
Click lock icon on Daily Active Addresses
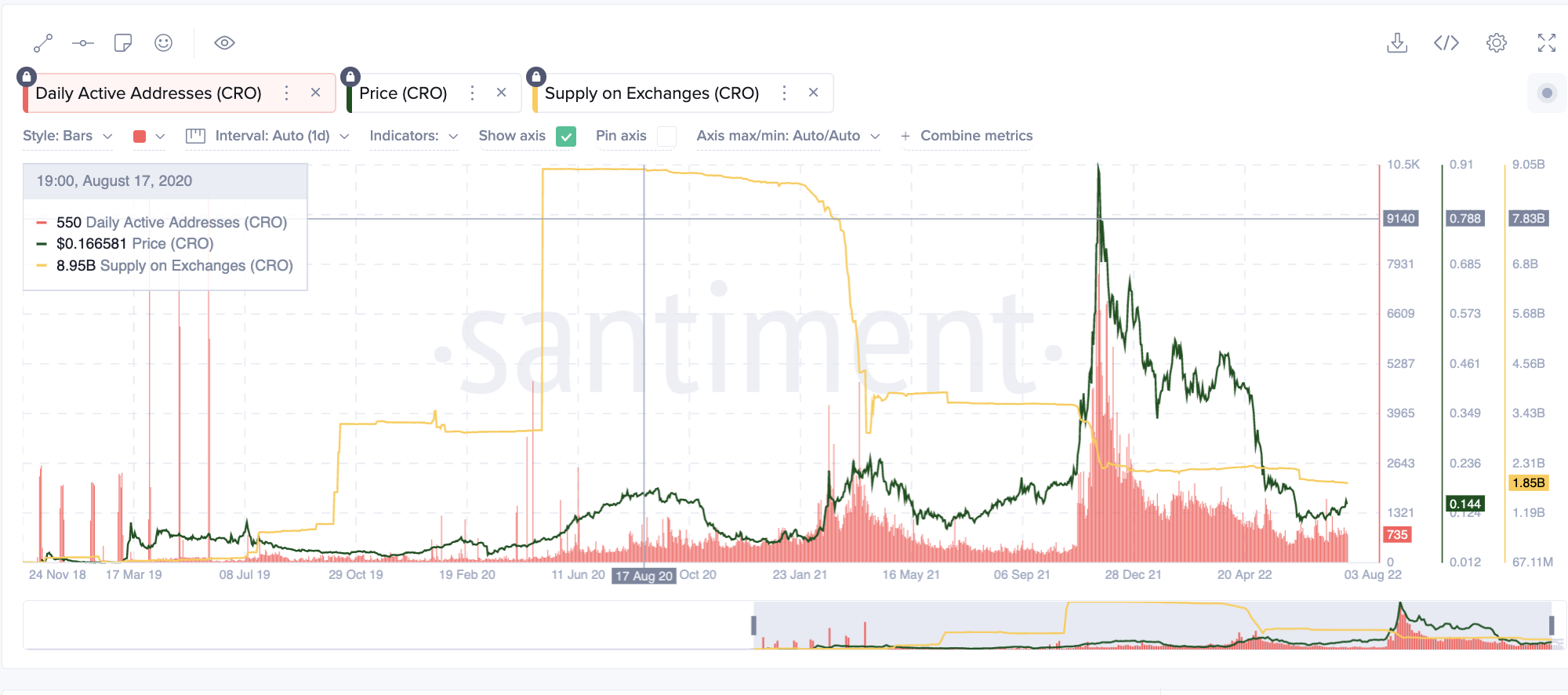click(27, 77)
